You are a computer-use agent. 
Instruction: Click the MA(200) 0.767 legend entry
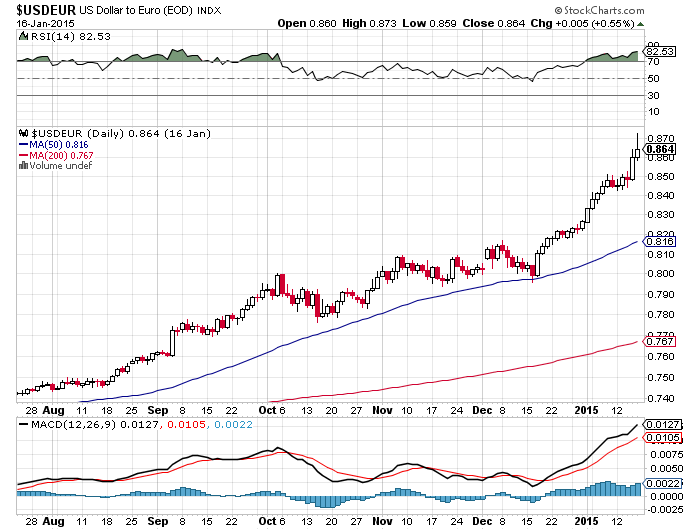click(x=56, y=155)
